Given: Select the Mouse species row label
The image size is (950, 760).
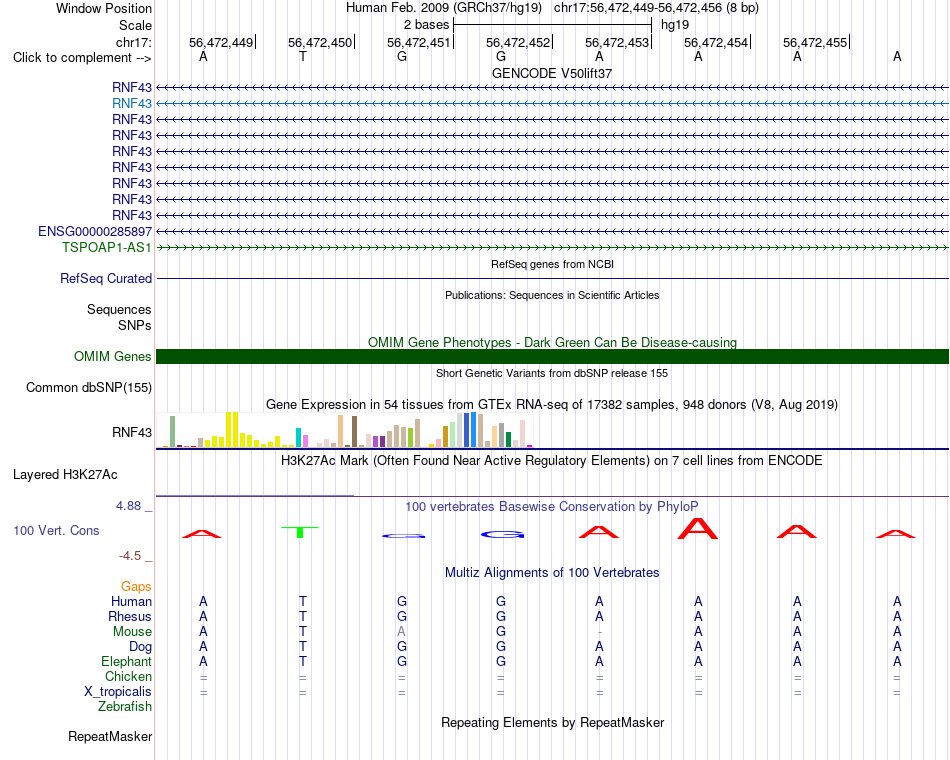Looking at the screenshot, I should (132, 632).
